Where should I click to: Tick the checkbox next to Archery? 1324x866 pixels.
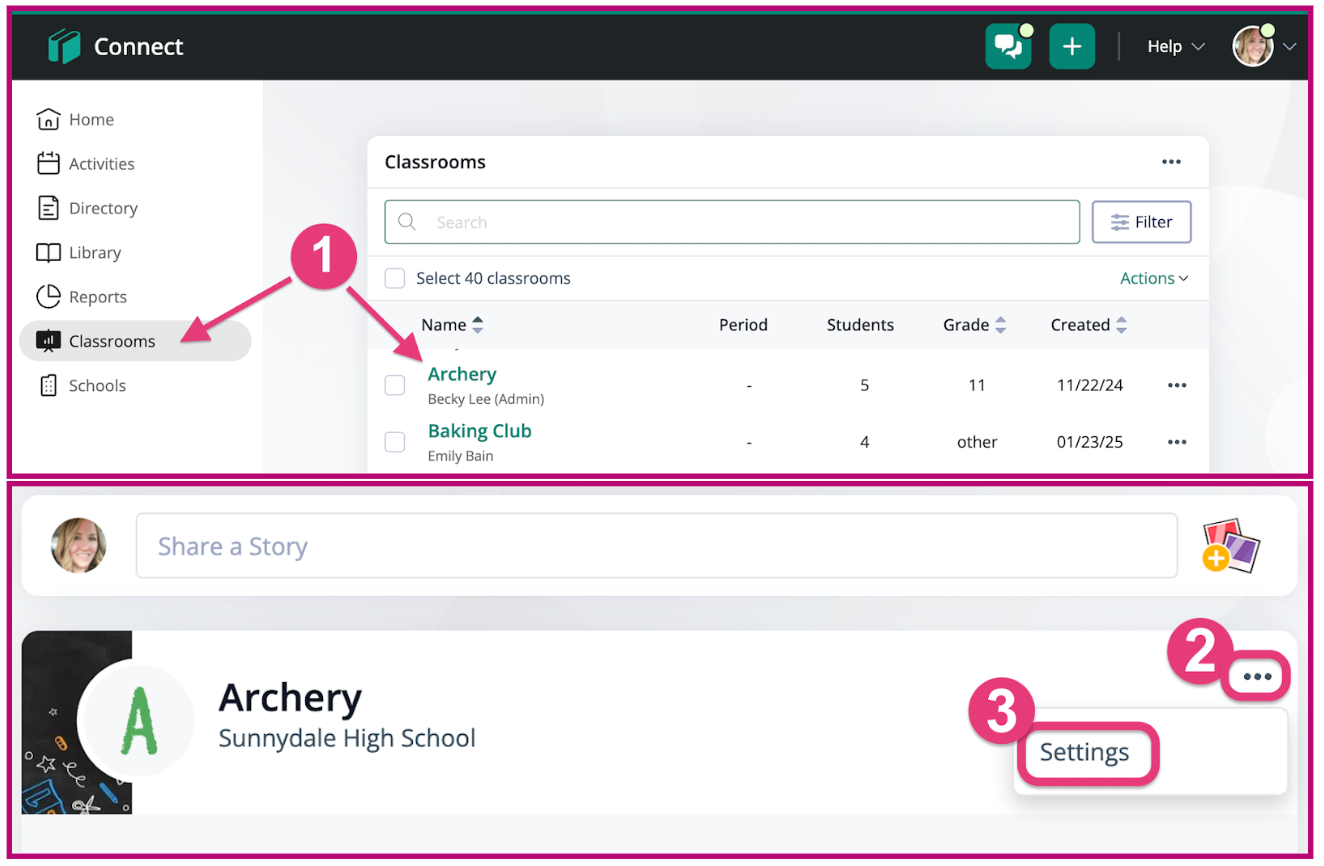point(395,385)
